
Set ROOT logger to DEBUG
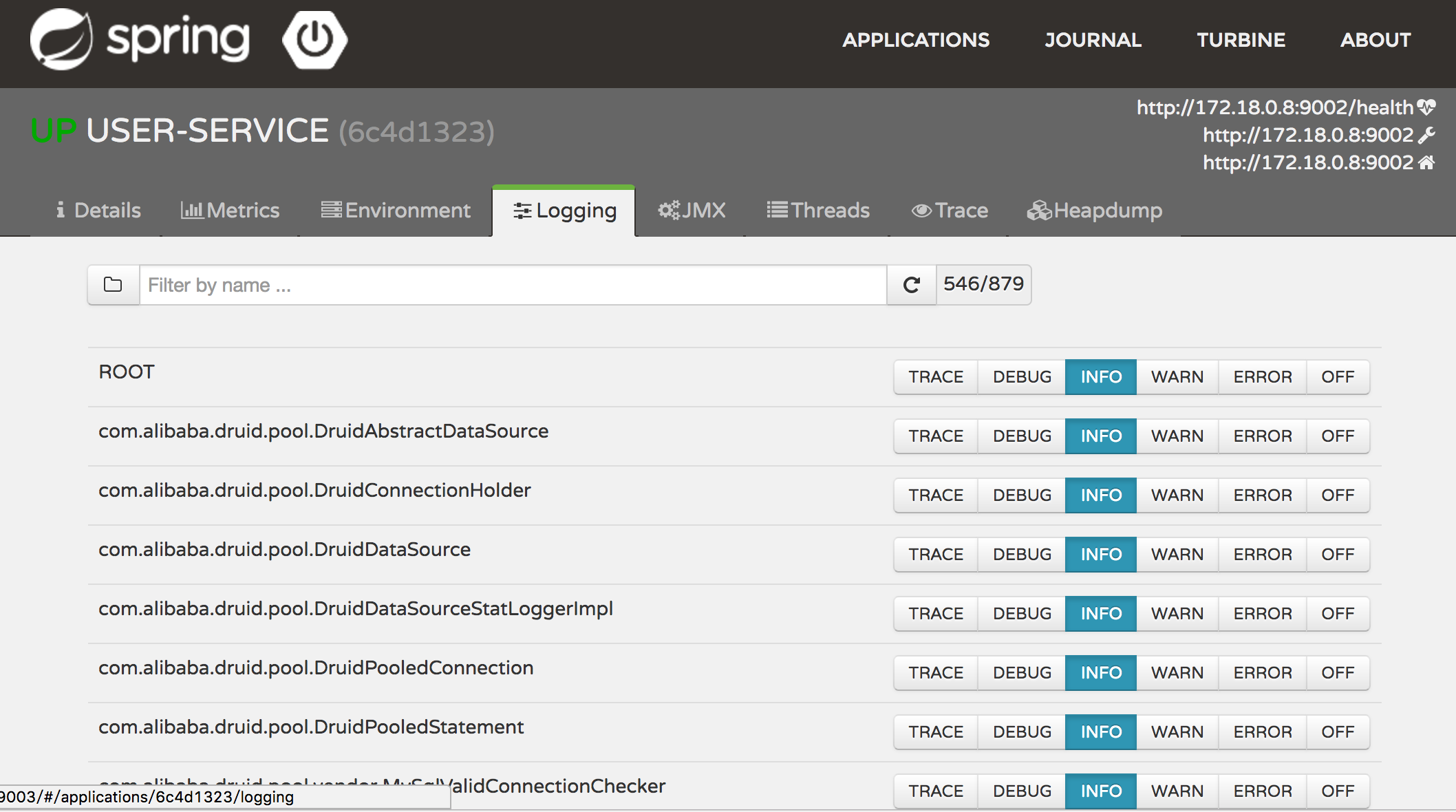pos(1022,376)
